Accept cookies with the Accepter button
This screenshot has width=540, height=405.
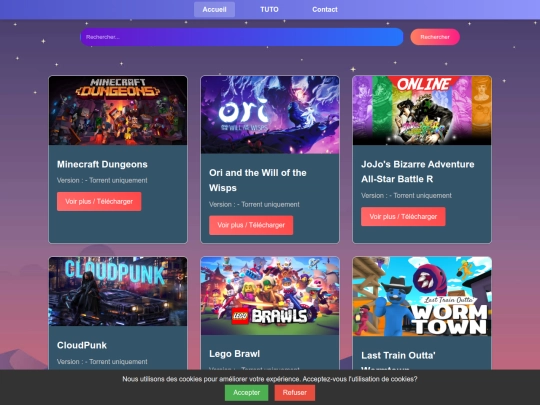(246, 393)
